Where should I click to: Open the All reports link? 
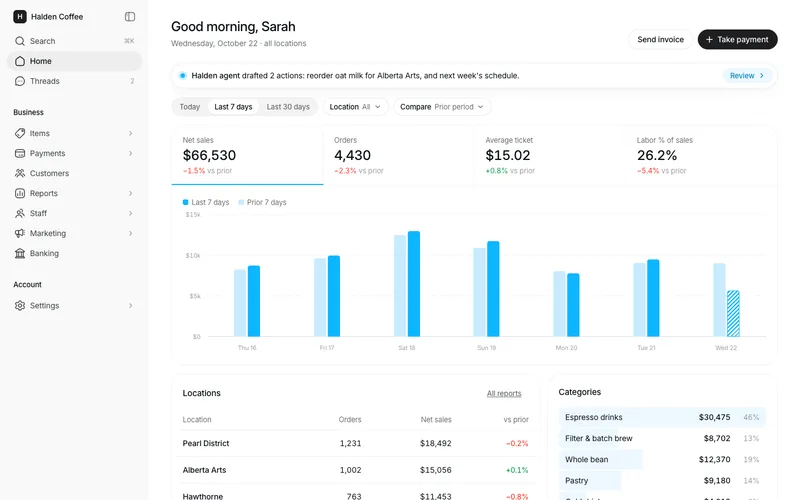(x=504, y=393)
